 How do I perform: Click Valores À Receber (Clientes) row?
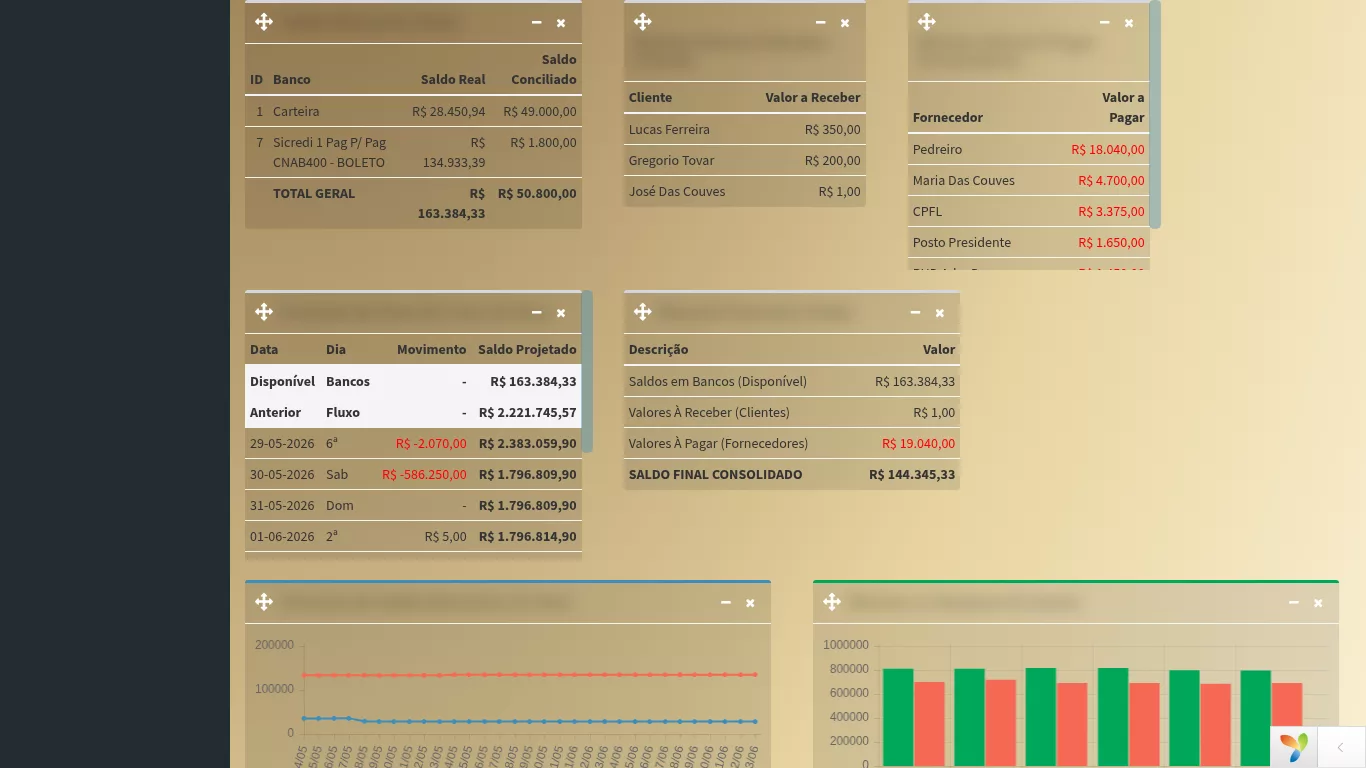(791, 412)
